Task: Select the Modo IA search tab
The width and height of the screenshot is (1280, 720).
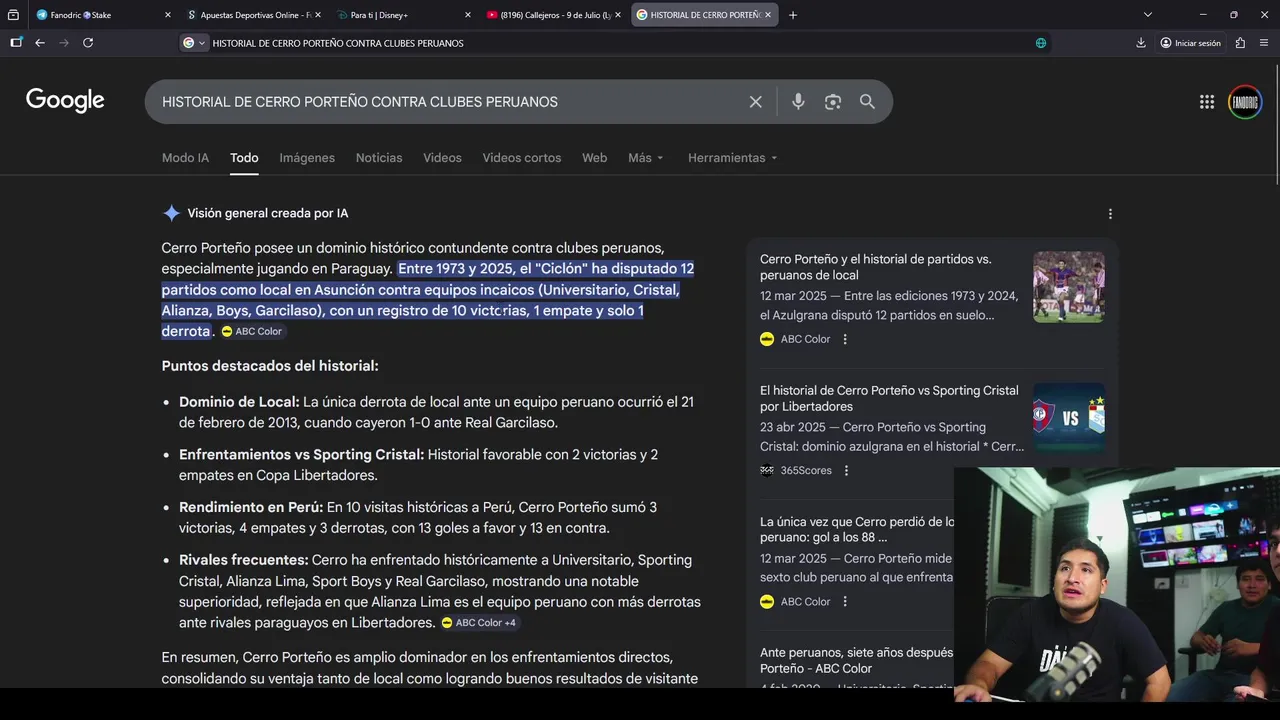Action: tap(186, 158)
